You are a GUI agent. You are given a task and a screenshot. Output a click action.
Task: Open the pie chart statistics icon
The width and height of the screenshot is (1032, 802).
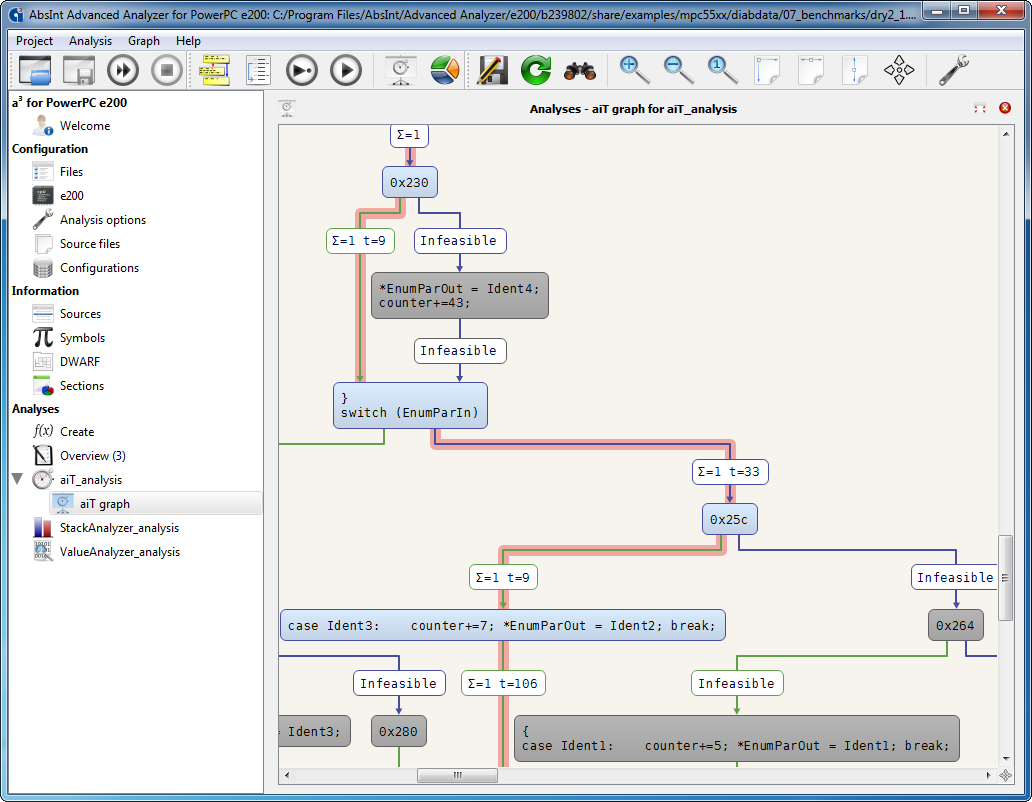coord(445,70)
